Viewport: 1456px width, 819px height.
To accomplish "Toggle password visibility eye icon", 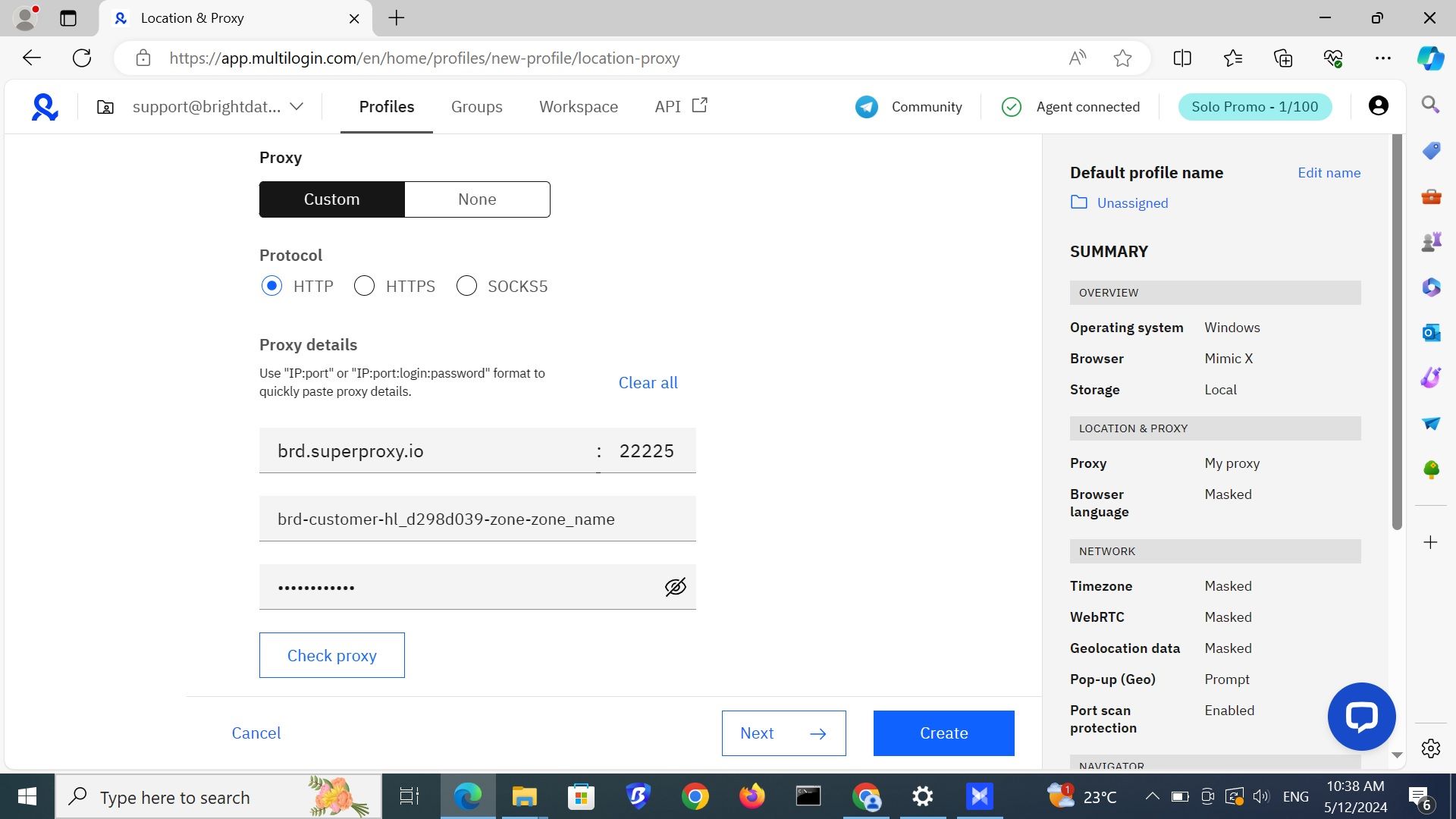I will coord(675,587).
